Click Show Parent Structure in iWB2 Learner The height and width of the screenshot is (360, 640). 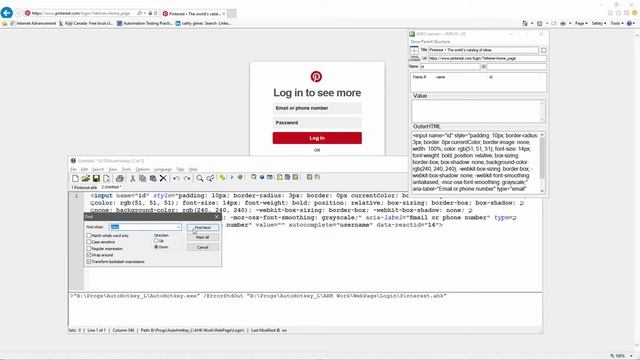(430, 42)
